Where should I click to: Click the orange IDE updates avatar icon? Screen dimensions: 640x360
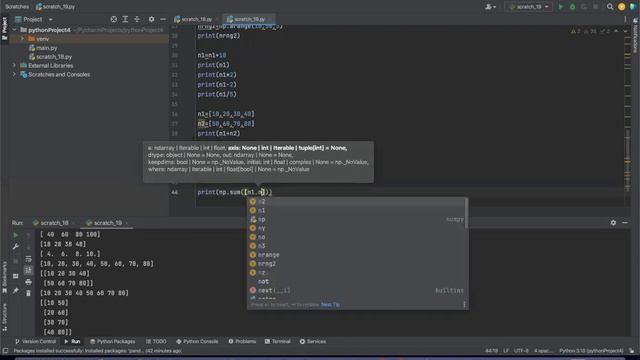click(x=622, y=7)
